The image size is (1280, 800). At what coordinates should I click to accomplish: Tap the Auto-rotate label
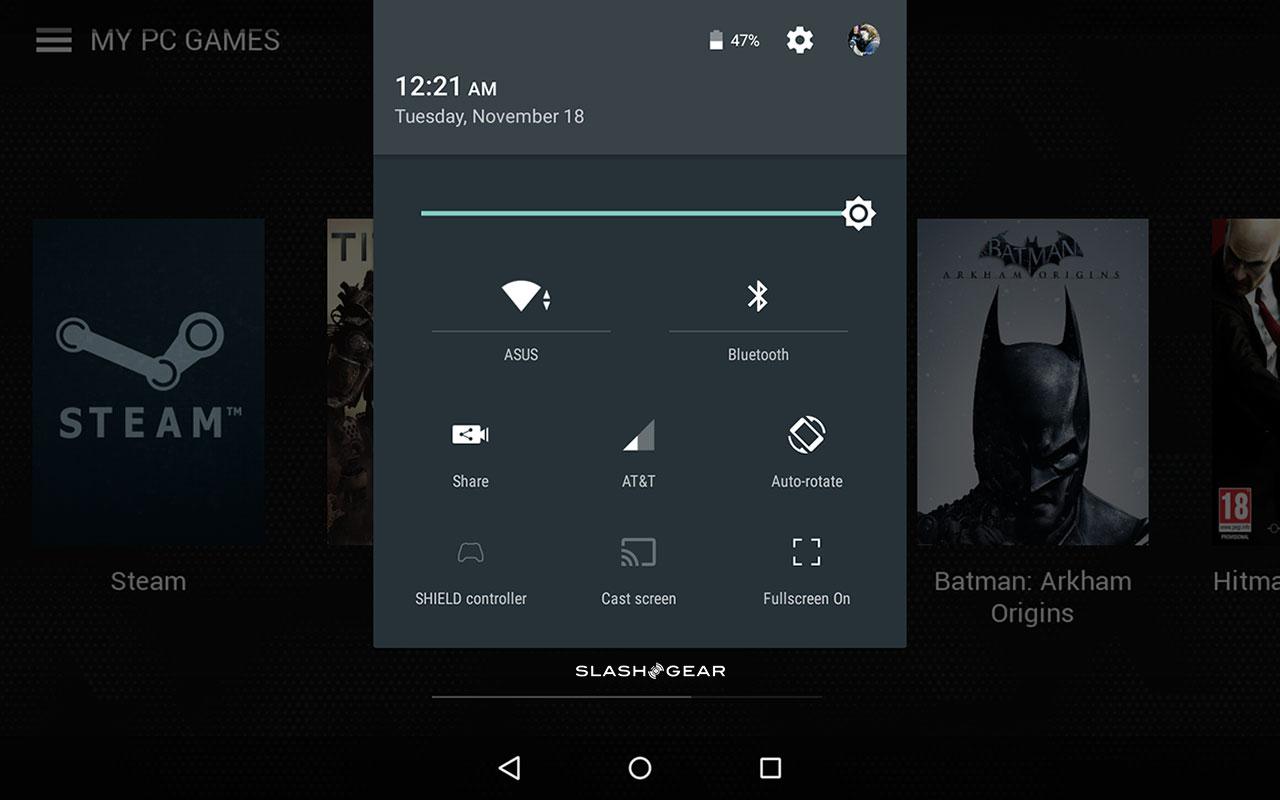(x=807, y=481)
